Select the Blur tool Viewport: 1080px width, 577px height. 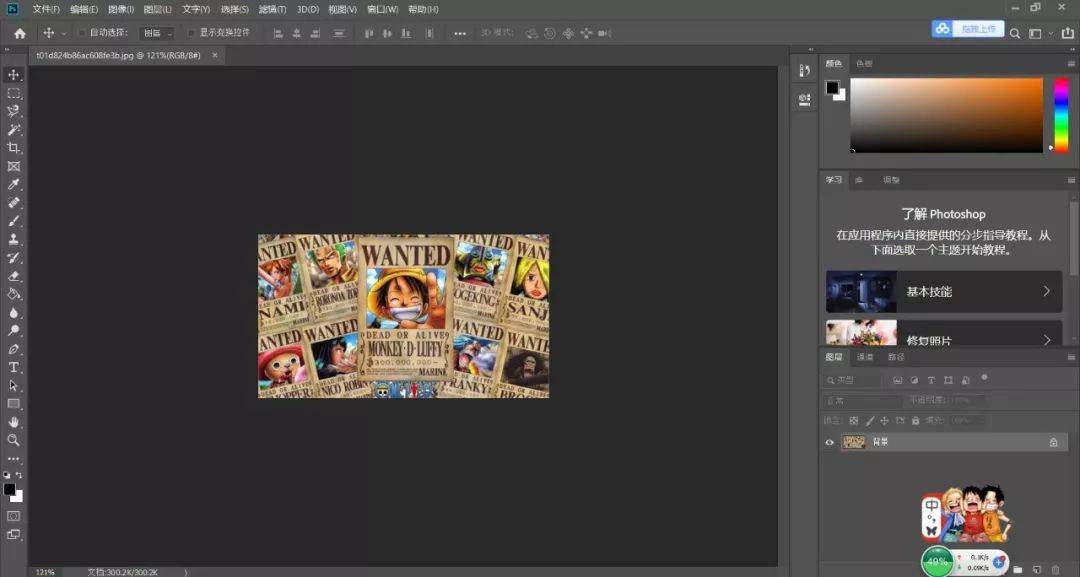pos(13,313)
